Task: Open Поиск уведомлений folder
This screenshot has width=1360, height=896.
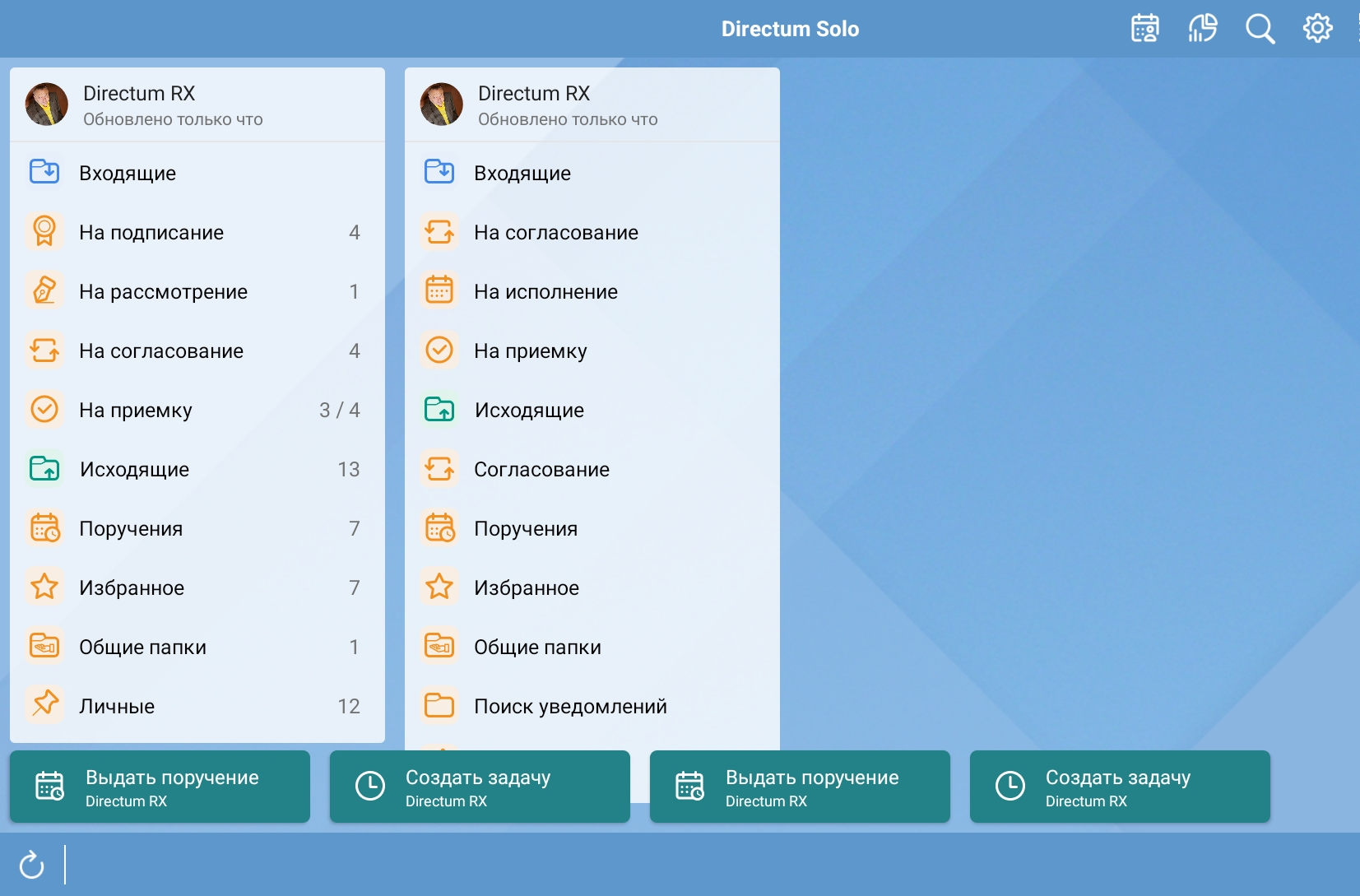Action: point(570,706)
